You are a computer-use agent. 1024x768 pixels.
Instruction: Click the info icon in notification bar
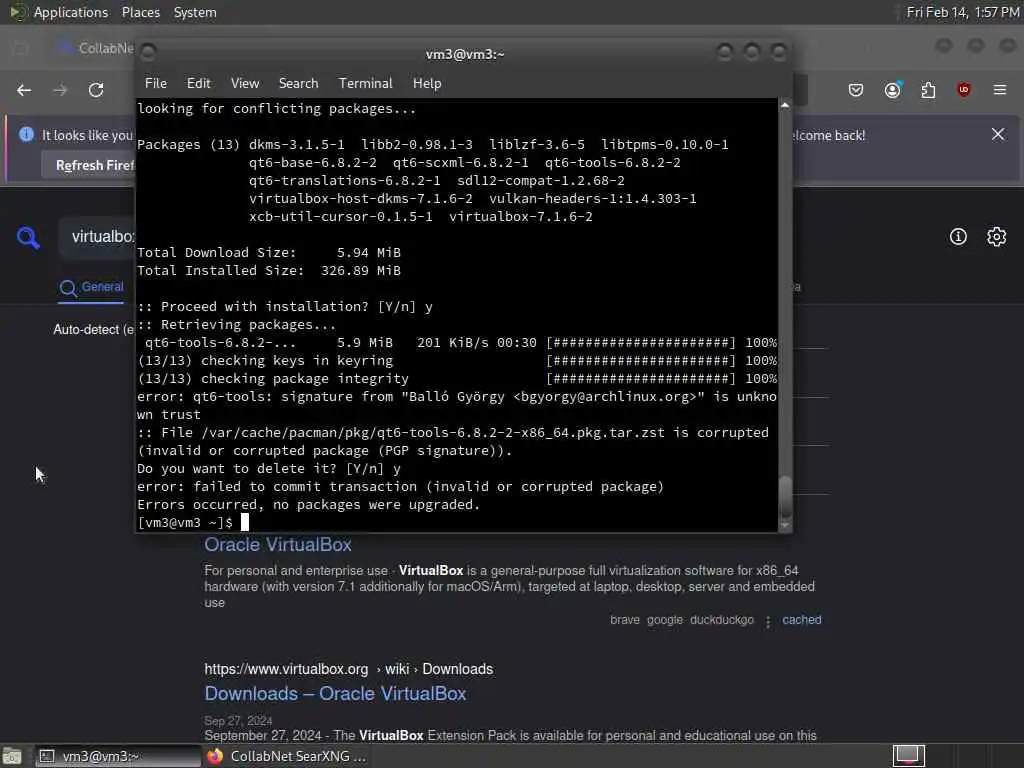pos(26,135)
